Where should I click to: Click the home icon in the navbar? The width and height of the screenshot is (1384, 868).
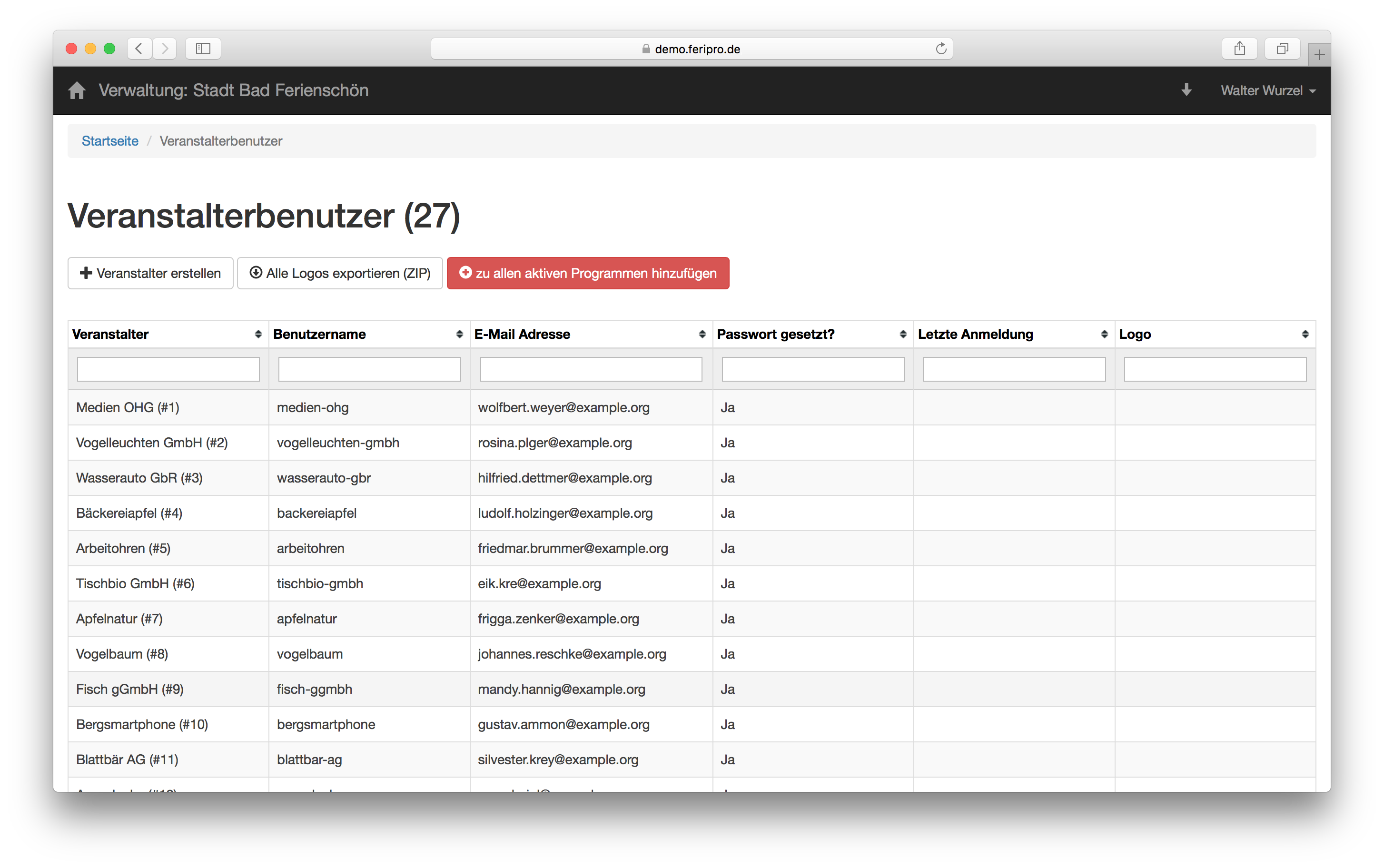pyautogui.click(x=76, y=90)
